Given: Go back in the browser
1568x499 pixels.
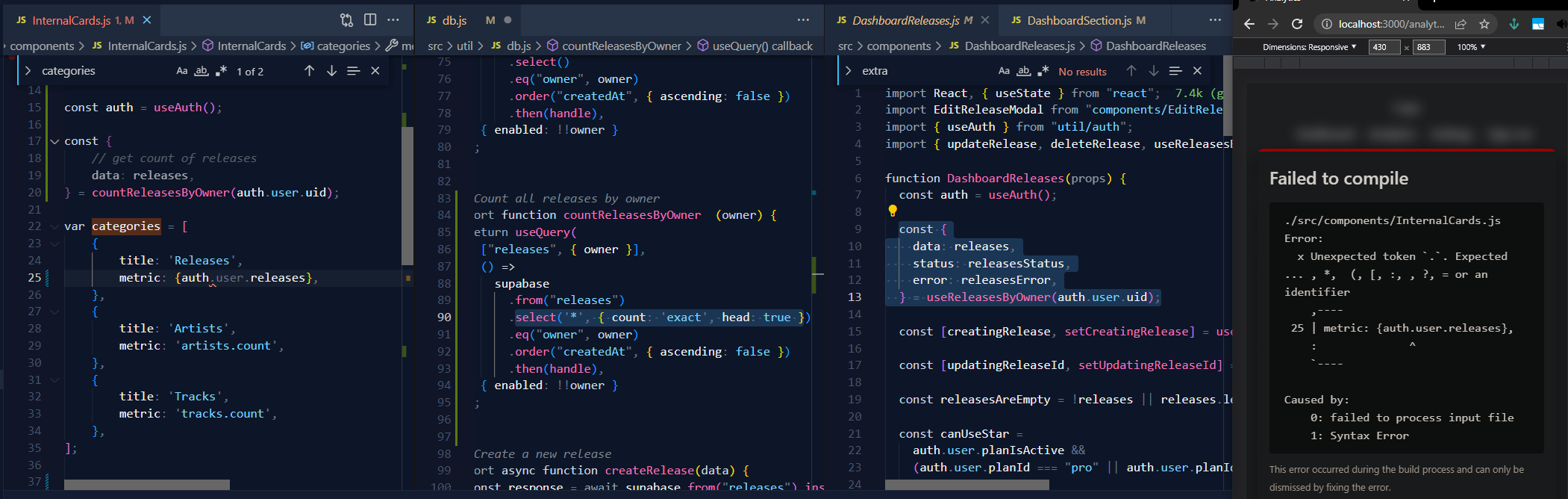Looking at the screenshot, I should 1249,24.
